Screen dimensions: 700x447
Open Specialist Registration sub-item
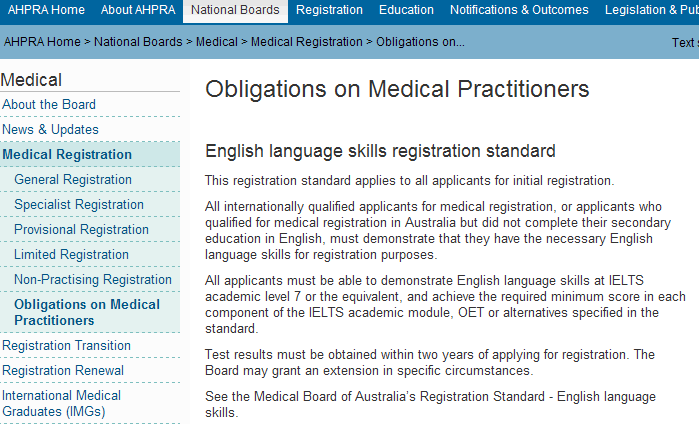[x=79, y=205]
